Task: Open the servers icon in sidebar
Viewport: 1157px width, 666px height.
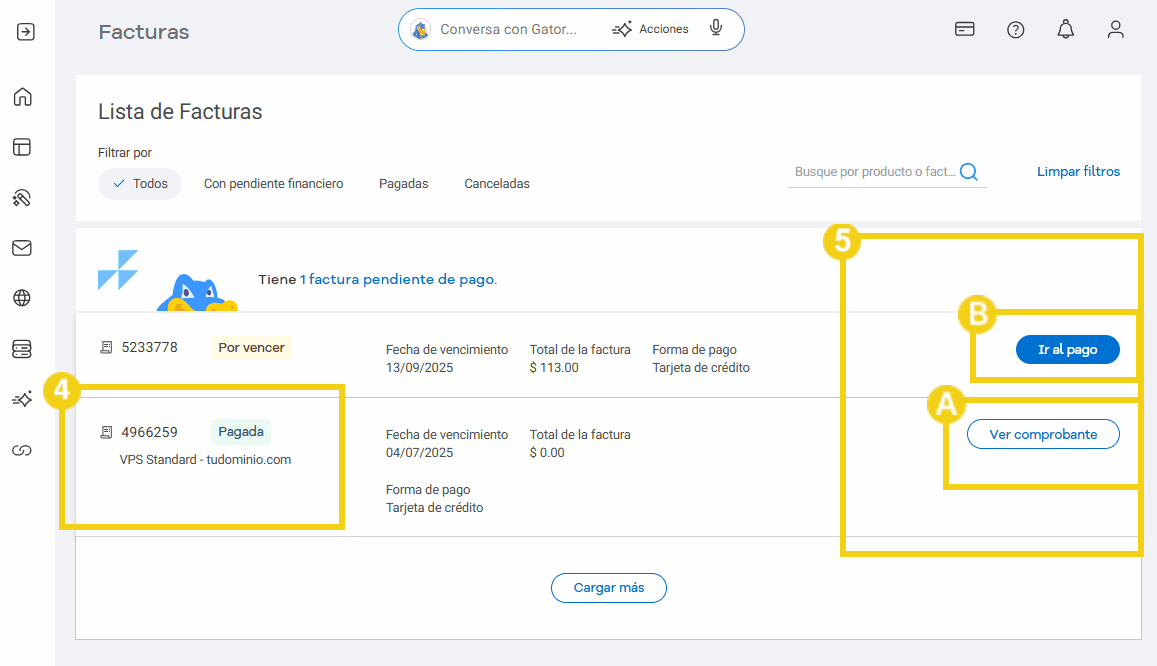Action: [22, 348]
